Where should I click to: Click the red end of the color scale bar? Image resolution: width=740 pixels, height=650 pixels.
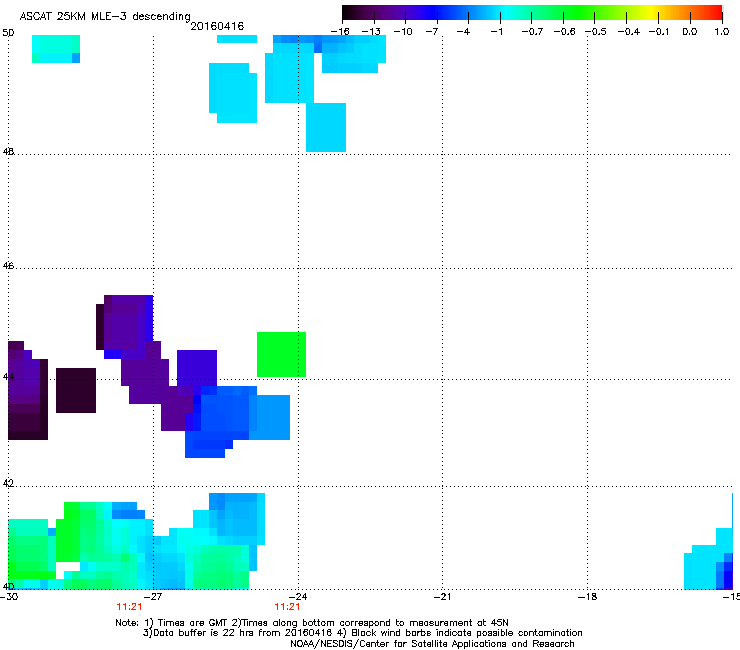[716, 12]
